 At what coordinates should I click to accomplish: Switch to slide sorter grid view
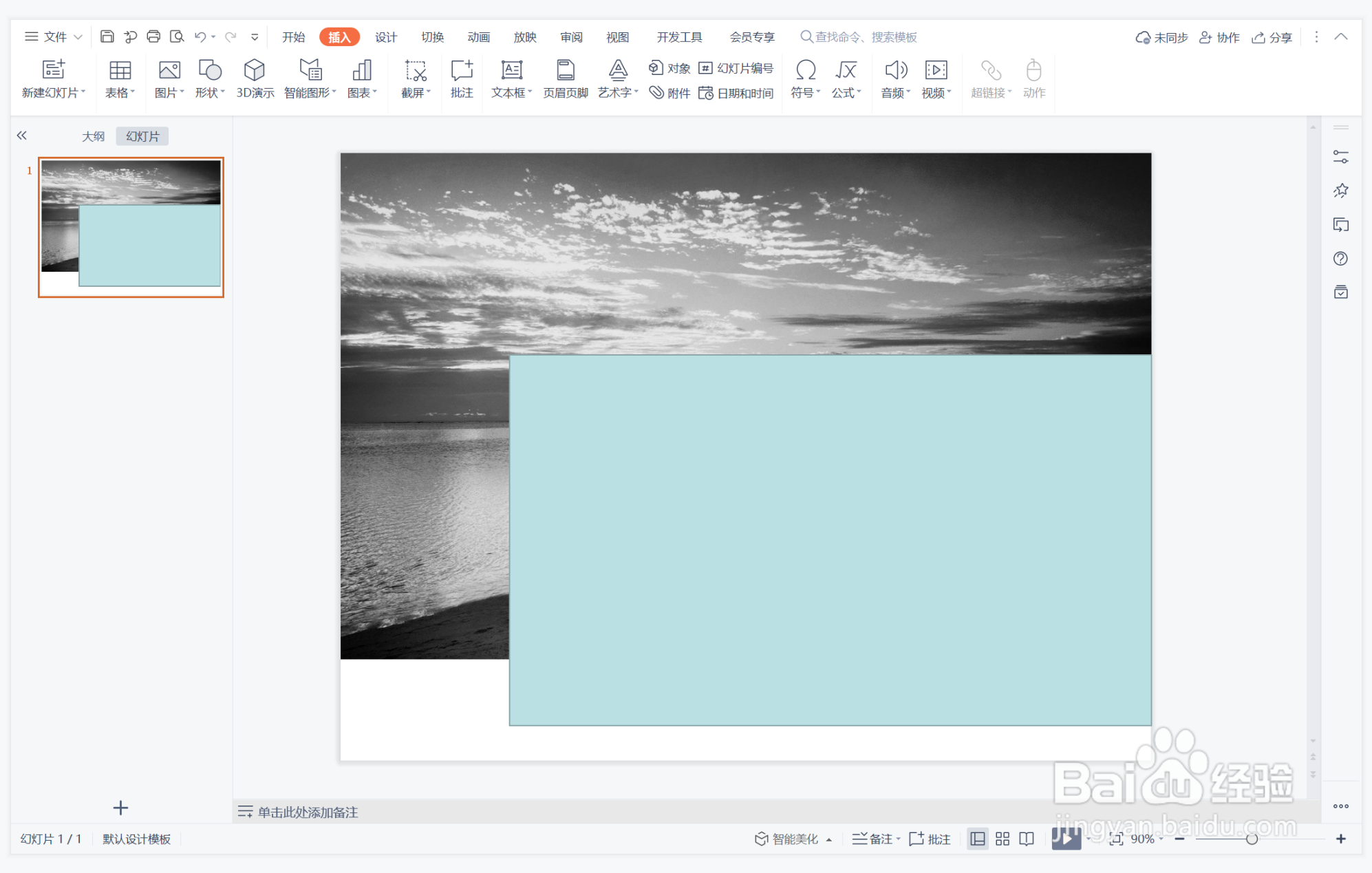1003,839
